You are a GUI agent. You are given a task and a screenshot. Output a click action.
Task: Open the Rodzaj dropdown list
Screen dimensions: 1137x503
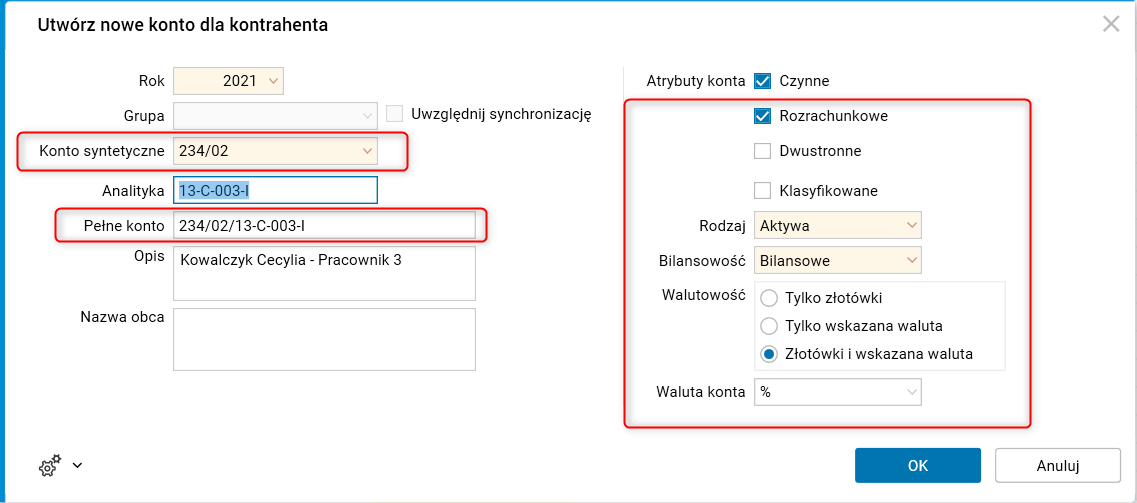[910, 226]
